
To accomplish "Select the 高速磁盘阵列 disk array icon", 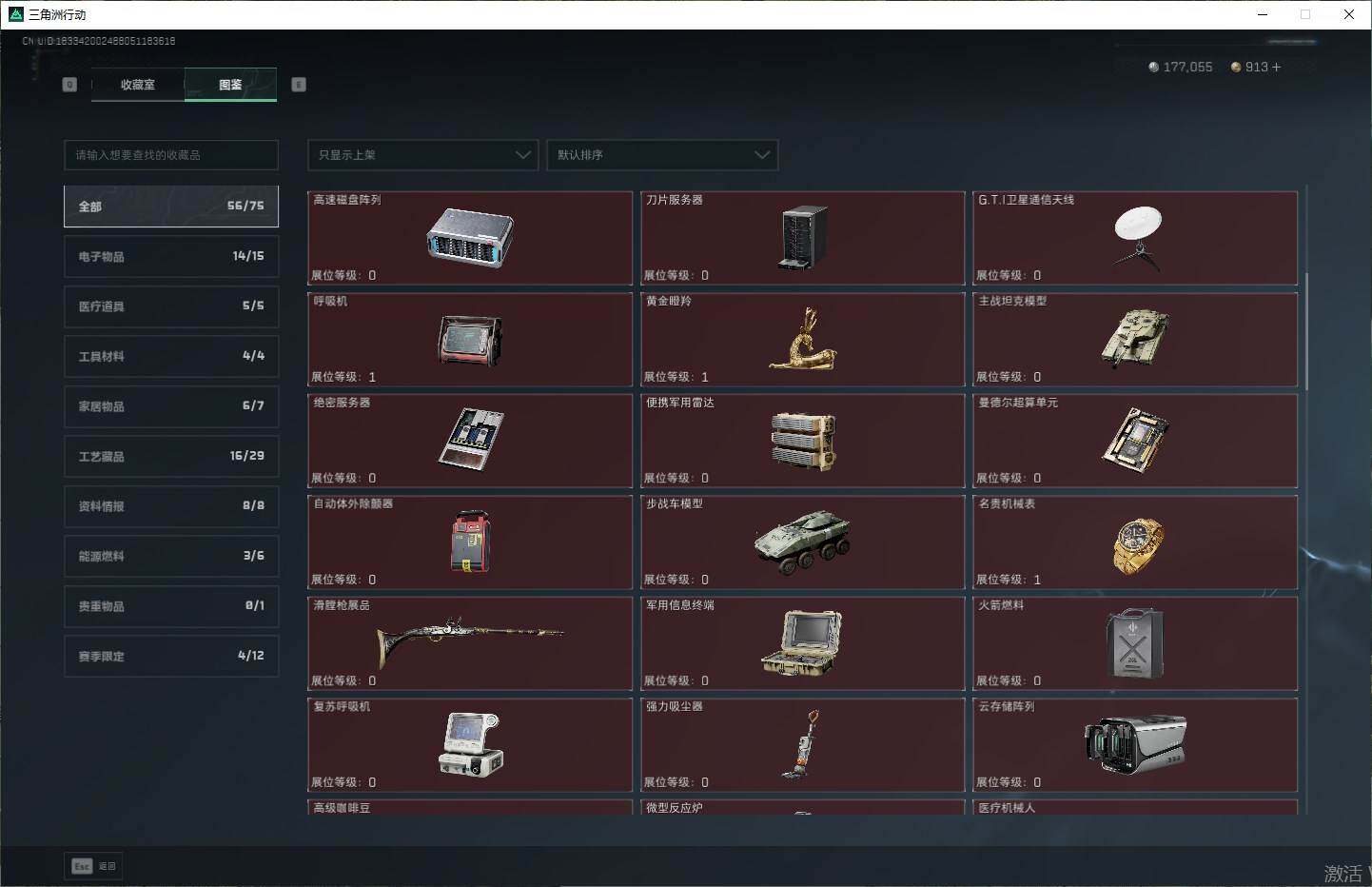I will pyautogui.click(x=469, y=238).
